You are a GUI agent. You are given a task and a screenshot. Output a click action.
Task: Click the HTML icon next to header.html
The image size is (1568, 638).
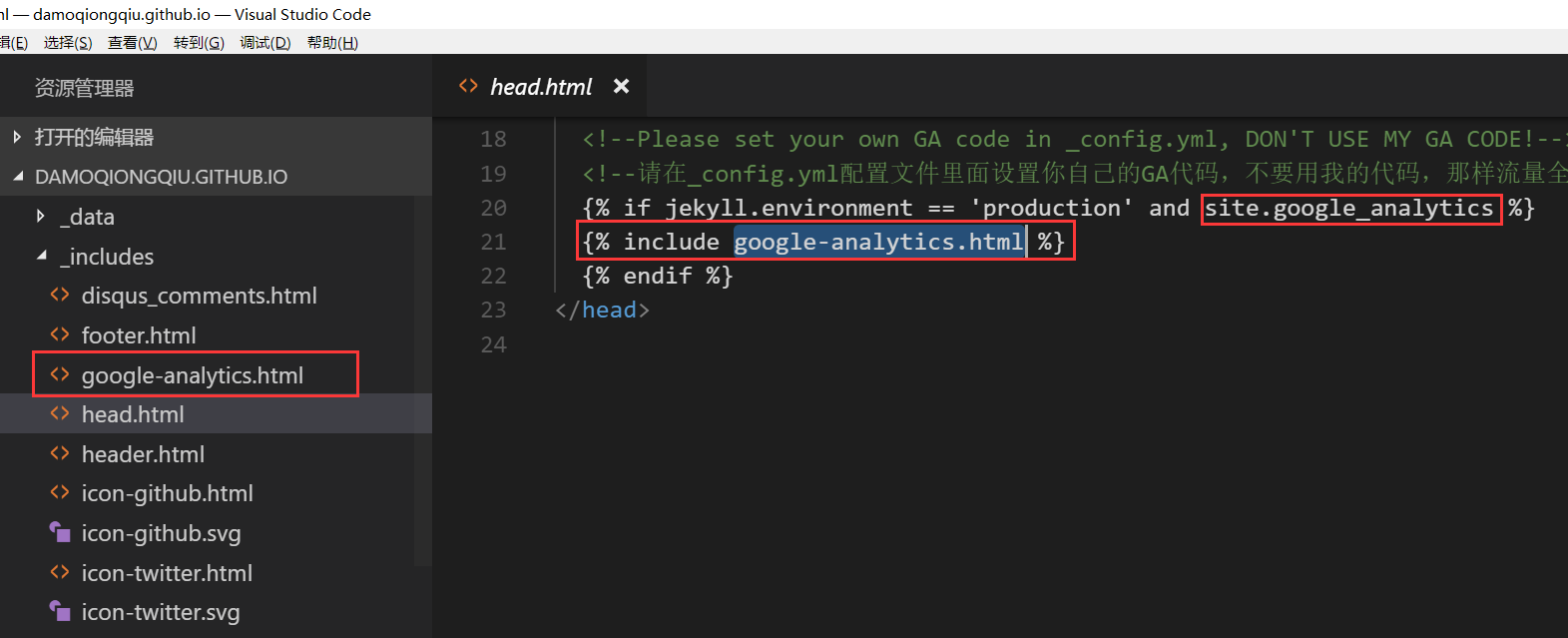[60, 453]
